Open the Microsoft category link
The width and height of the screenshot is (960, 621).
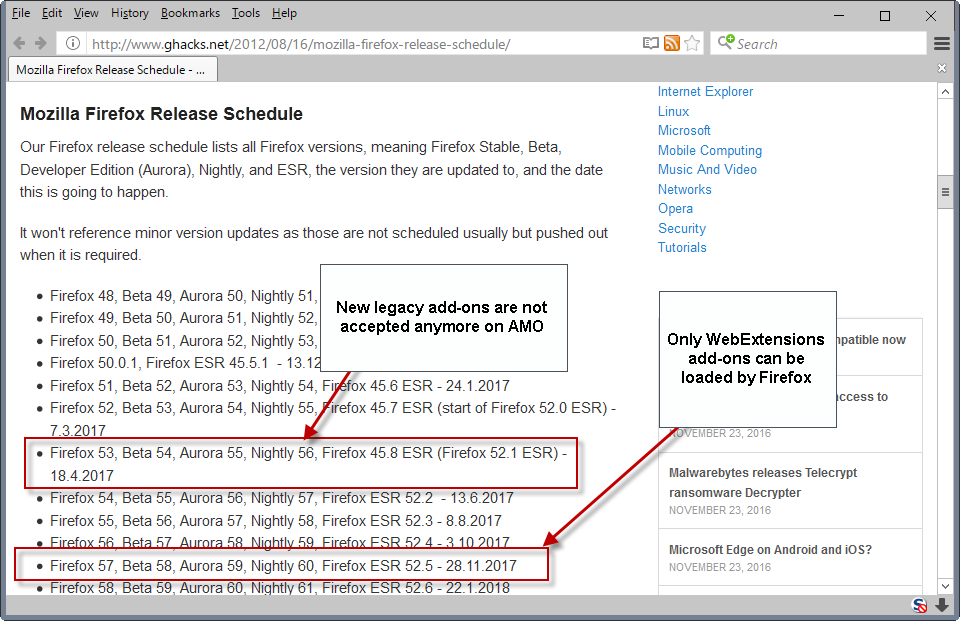coord(684,130)
